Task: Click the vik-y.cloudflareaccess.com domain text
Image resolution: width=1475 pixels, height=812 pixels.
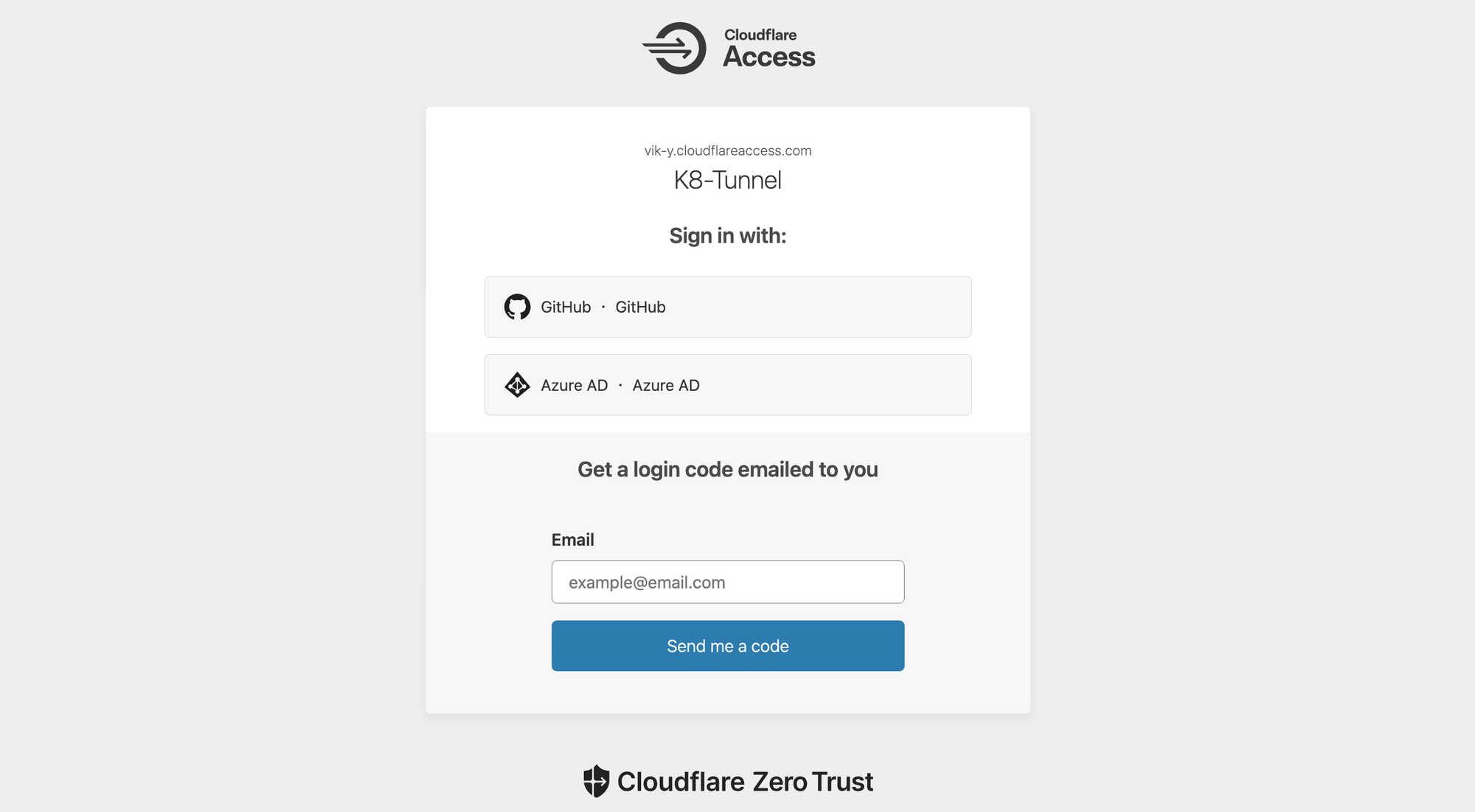Action: coord(727,150)
